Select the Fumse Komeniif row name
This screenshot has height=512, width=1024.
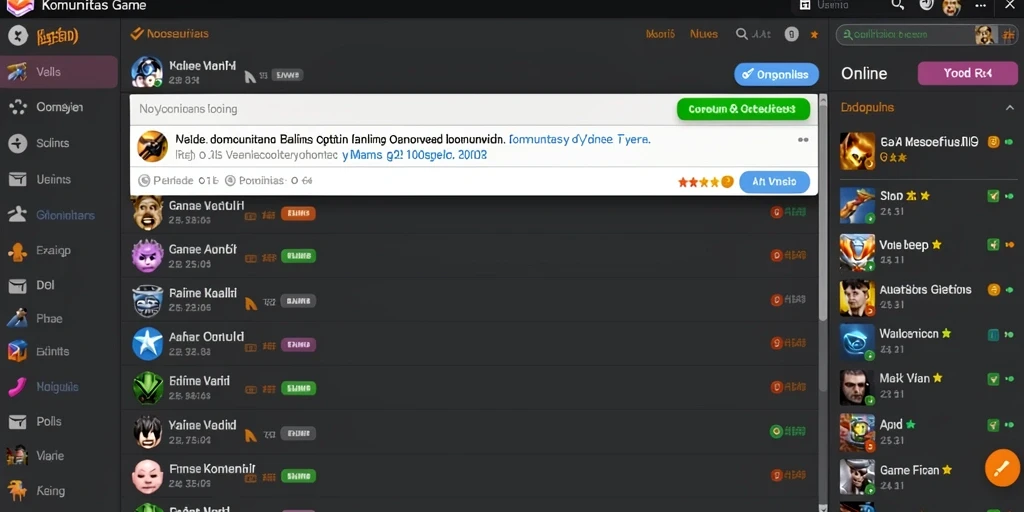212,469
